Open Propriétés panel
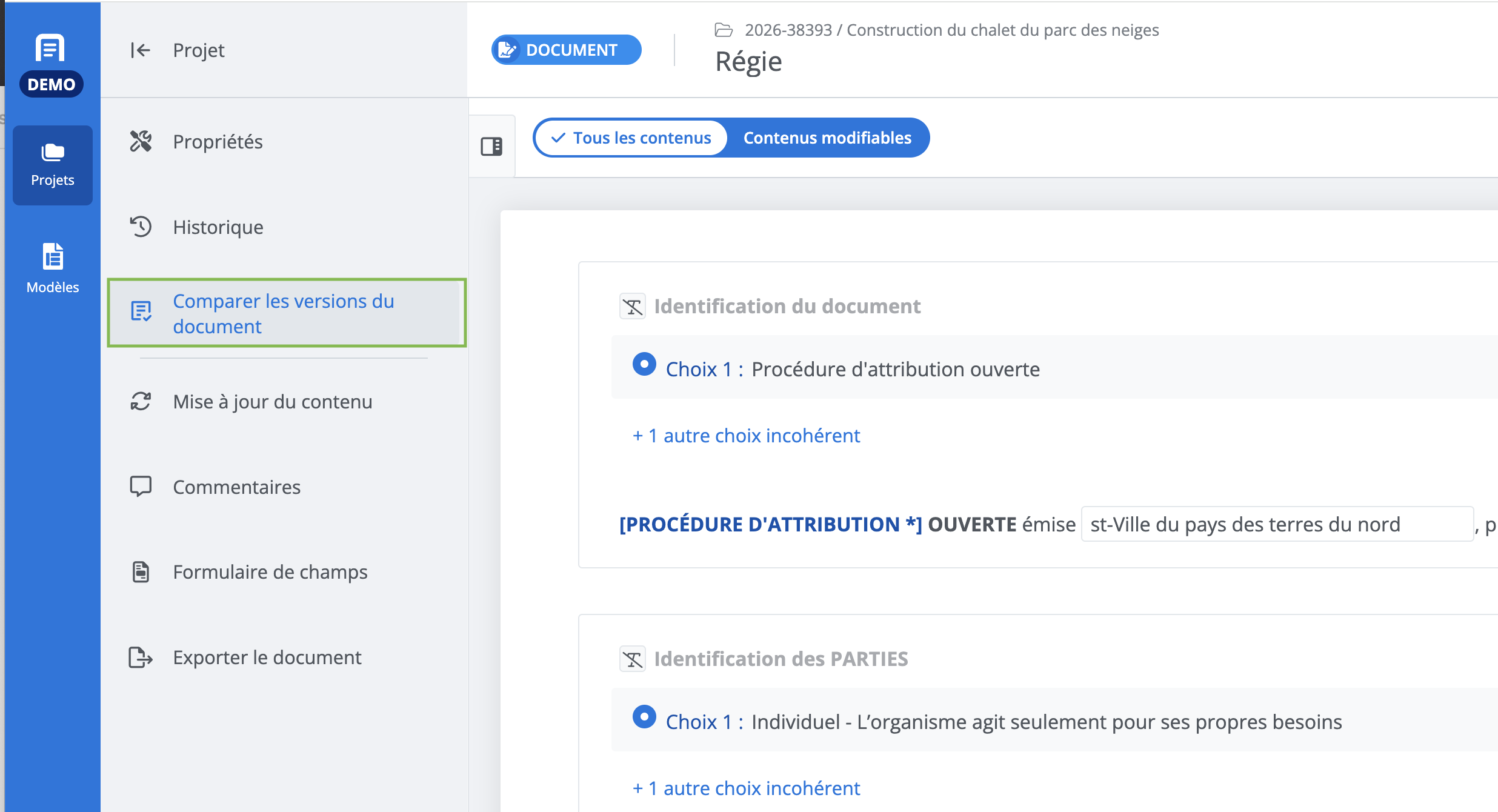Viewport: 1498px width, 812px height. 196,141
